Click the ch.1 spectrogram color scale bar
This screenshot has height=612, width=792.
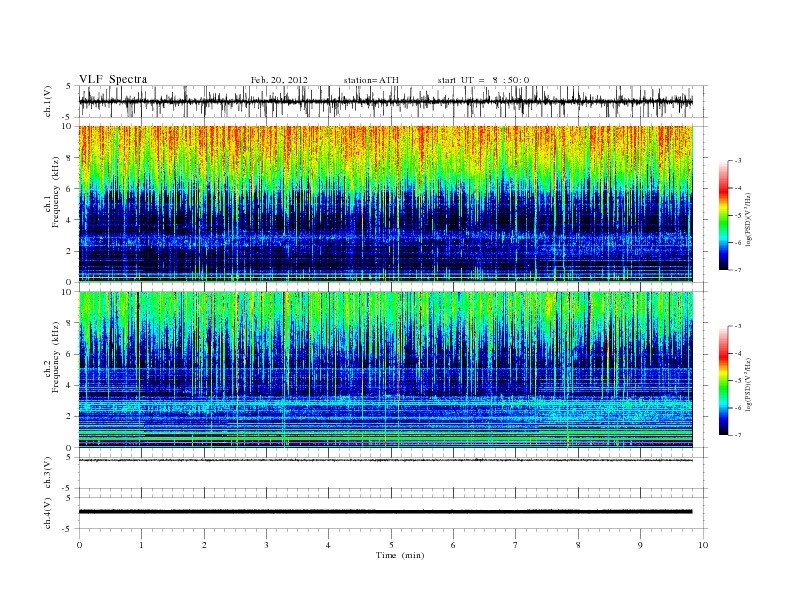click(x=723, y=215)
